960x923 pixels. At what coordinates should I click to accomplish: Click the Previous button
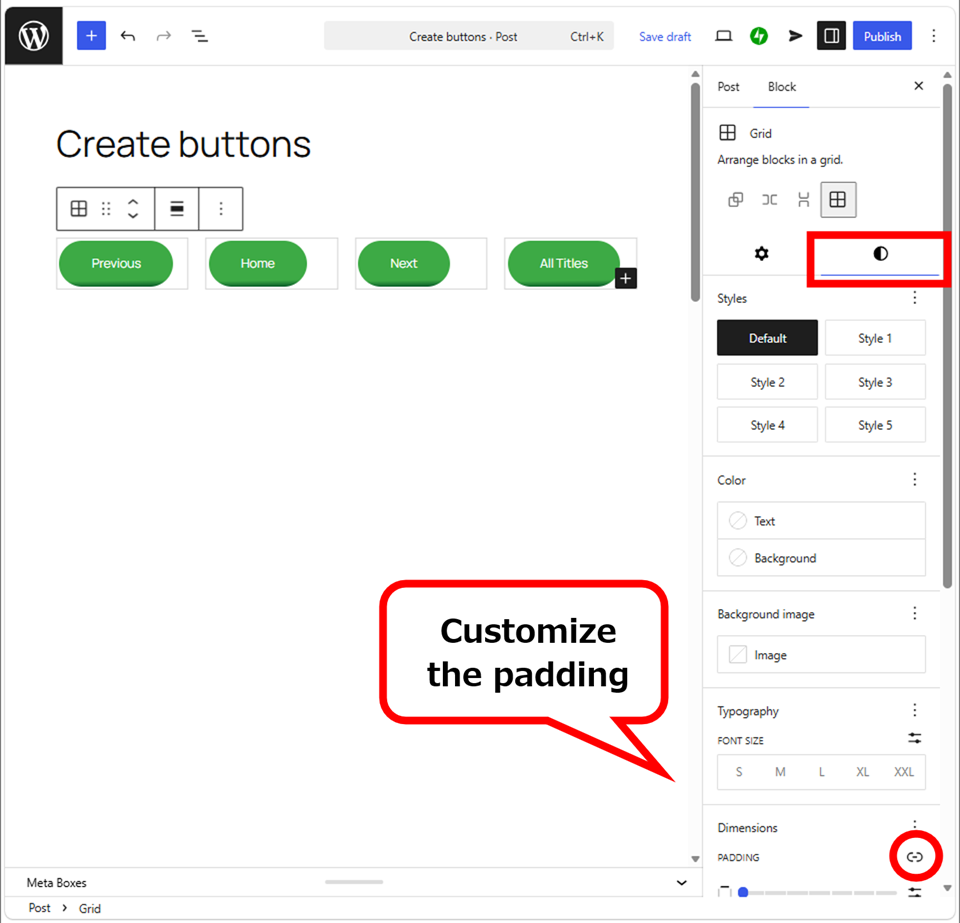116,263
